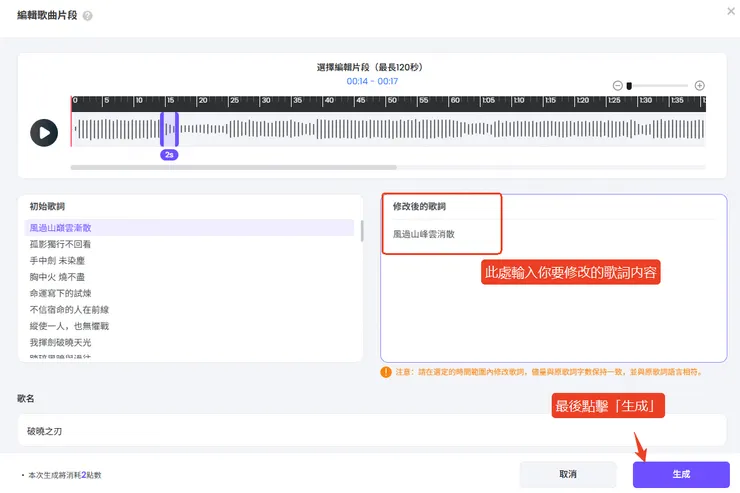Select lyric line 風過山巔雲漸散
The width and height of the screenshot is (740, 493).
point(189,227)
